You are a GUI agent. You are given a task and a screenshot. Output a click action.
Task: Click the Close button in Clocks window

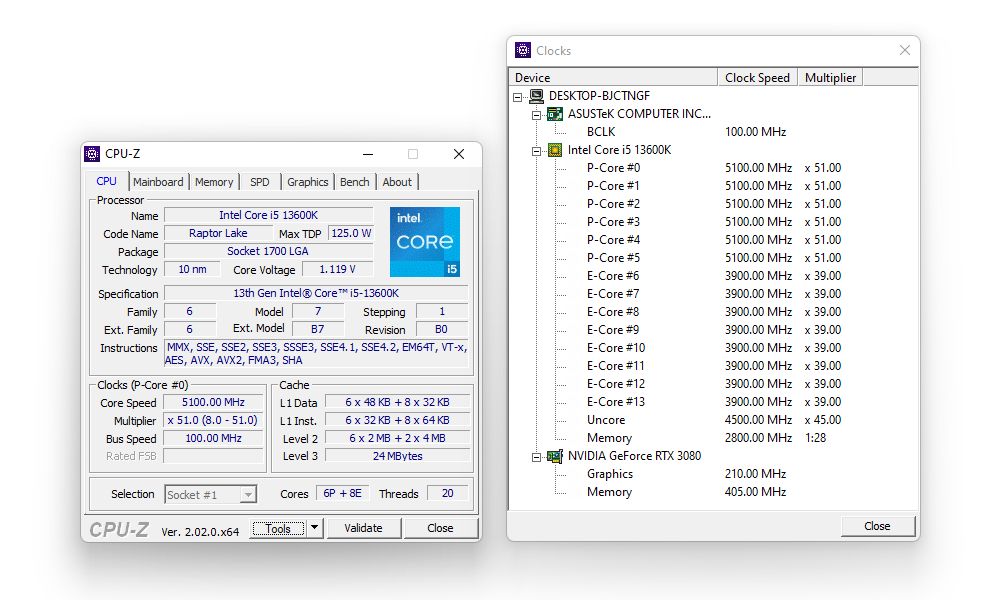(x=878, y=526)
